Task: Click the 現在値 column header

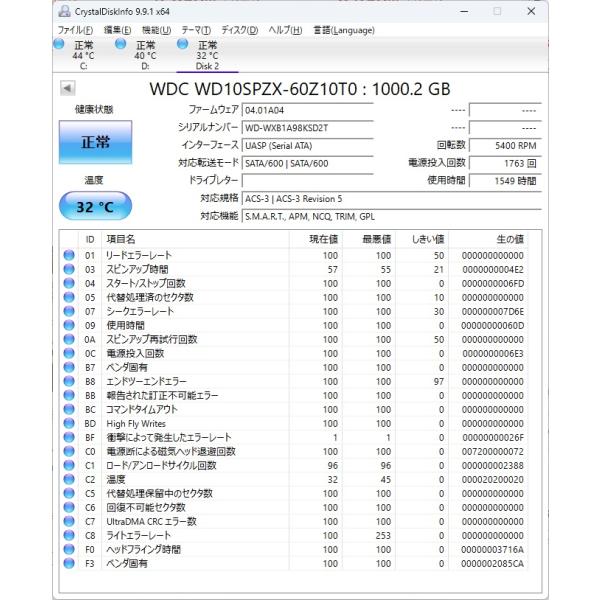Action: pyautogui.click(x=316, y=239)
